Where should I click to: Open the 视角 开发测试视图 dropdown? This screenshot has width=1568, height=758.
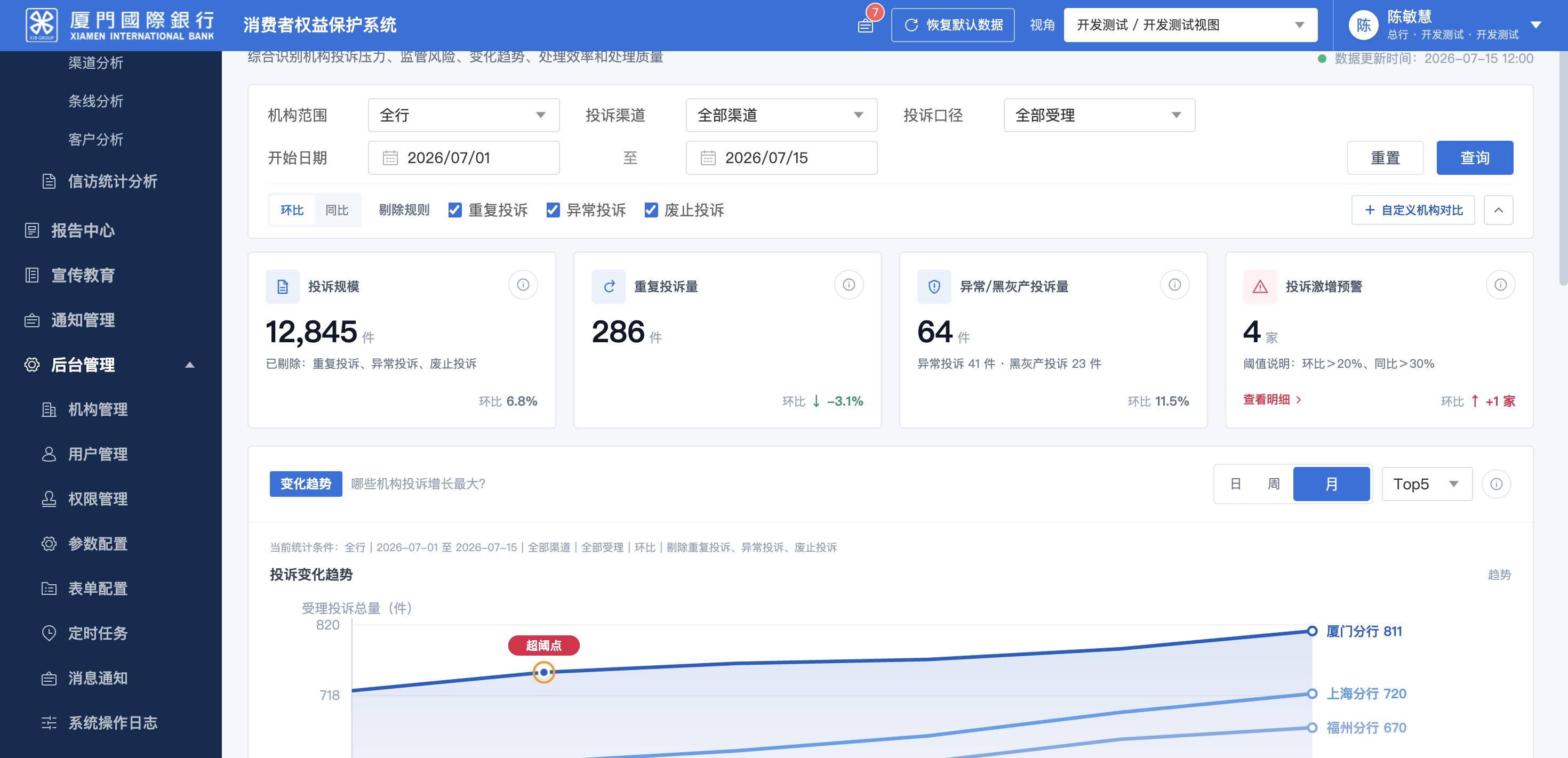[1190, 25]
